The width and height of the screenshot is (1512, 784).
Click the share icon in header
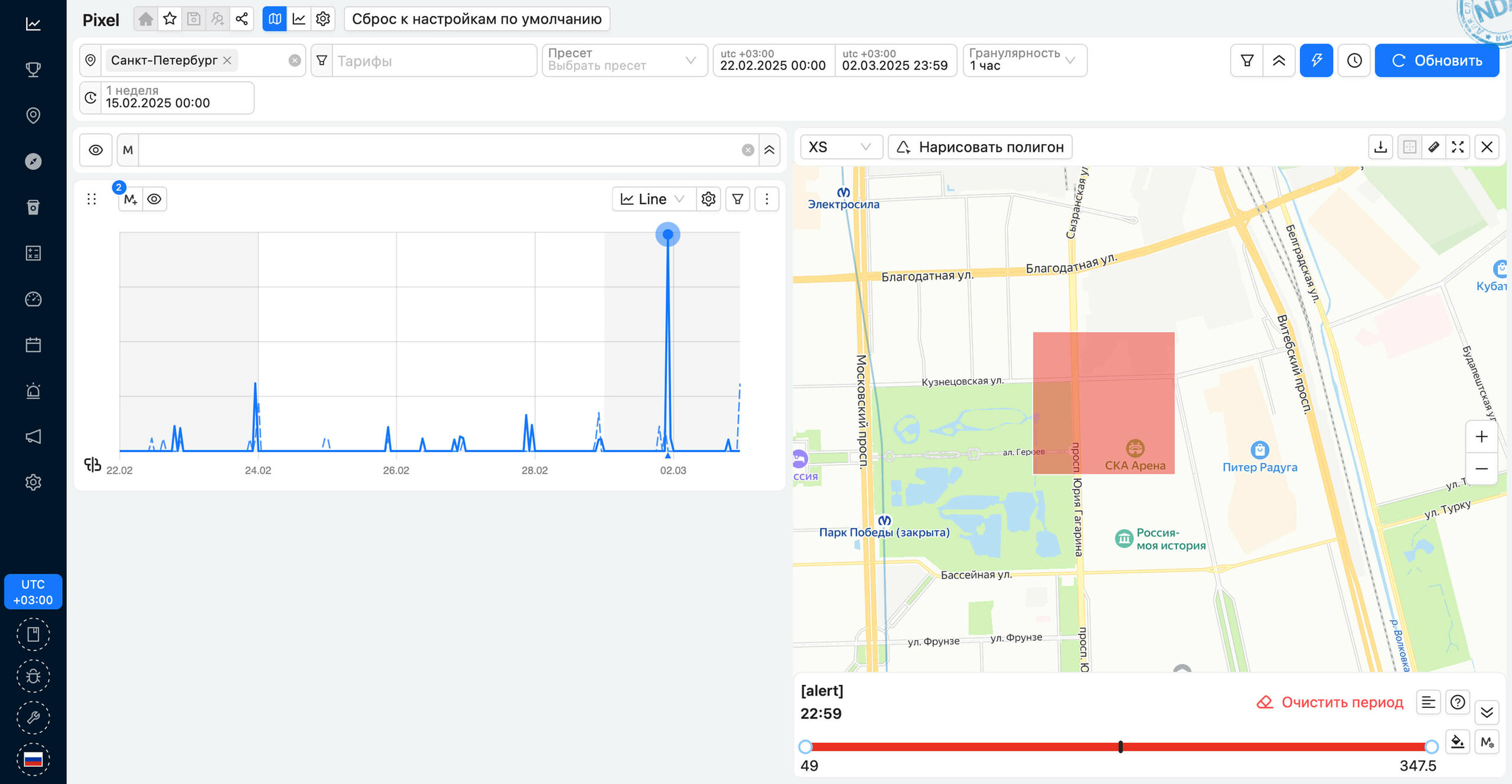[242, 19]
